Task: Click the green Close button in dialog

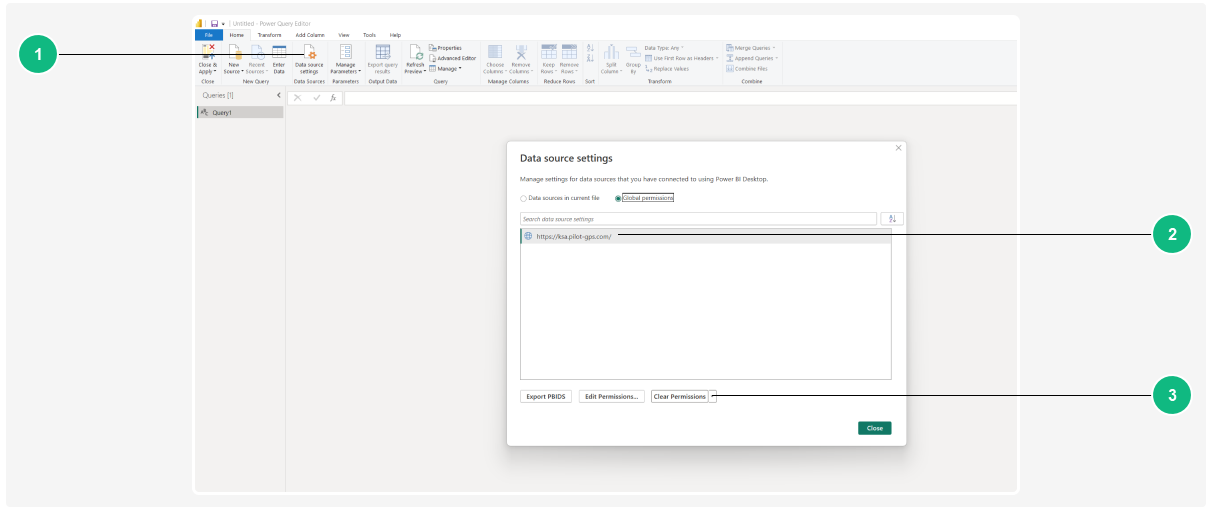Action: pos(874,428)
